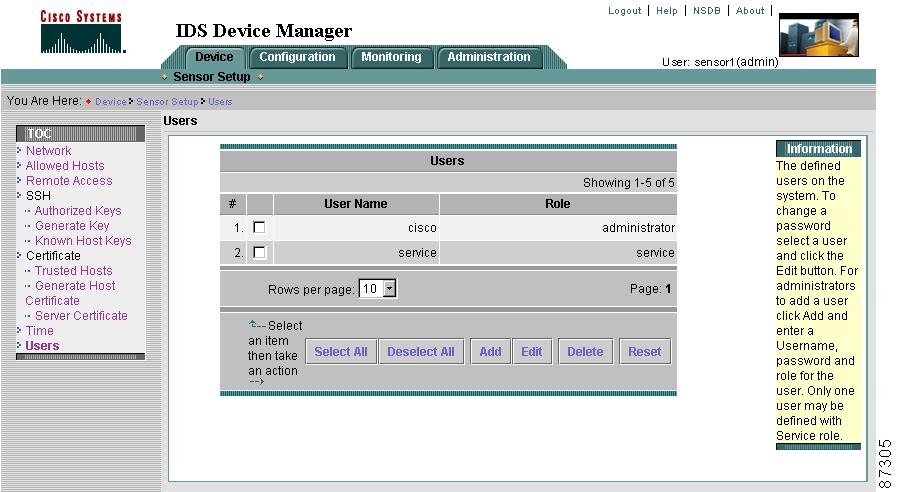Click the Cisco Systems logo

(81, 32)
